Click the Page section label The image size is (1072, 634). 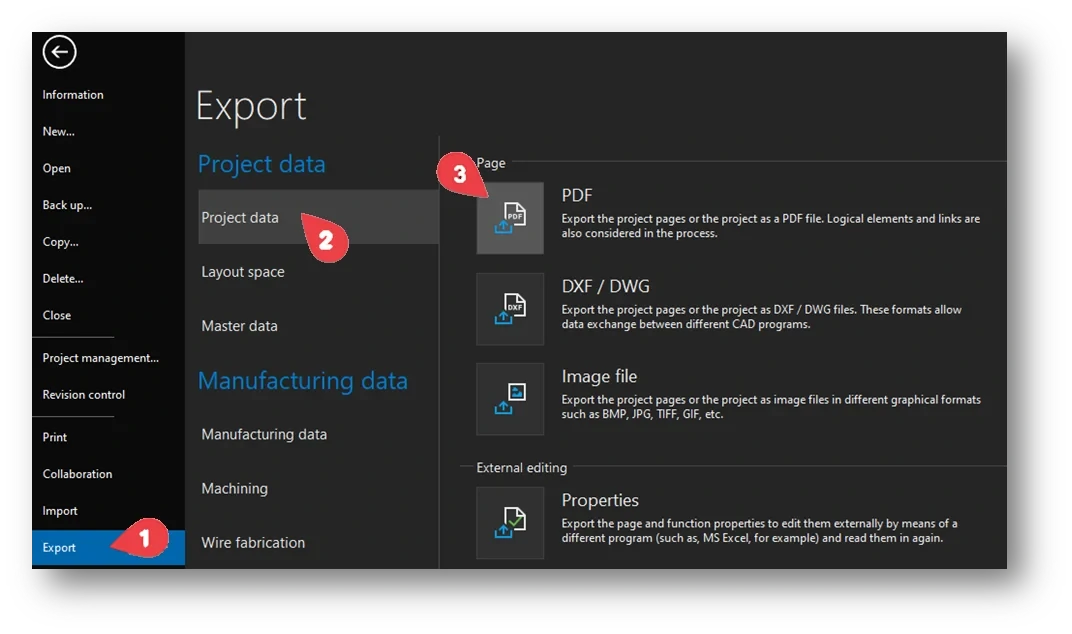491,163
